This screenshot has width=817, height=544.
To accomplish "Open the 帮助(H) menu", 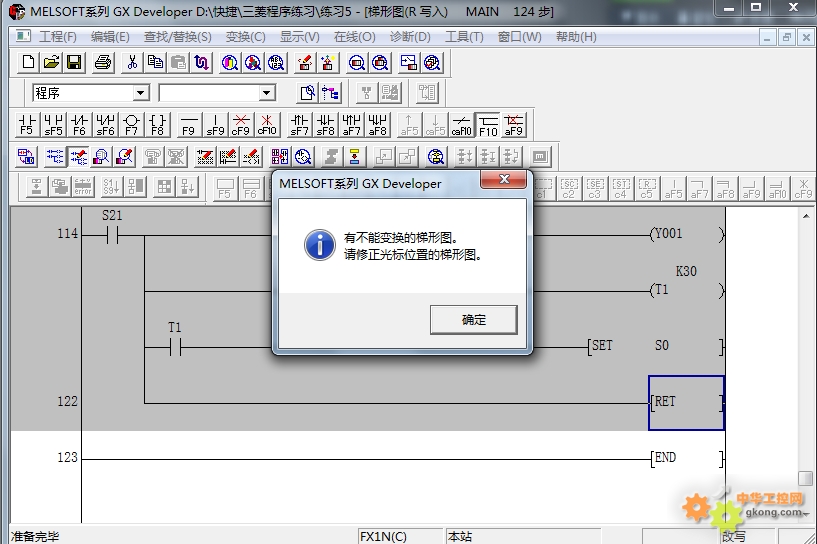I will point(576,37).
